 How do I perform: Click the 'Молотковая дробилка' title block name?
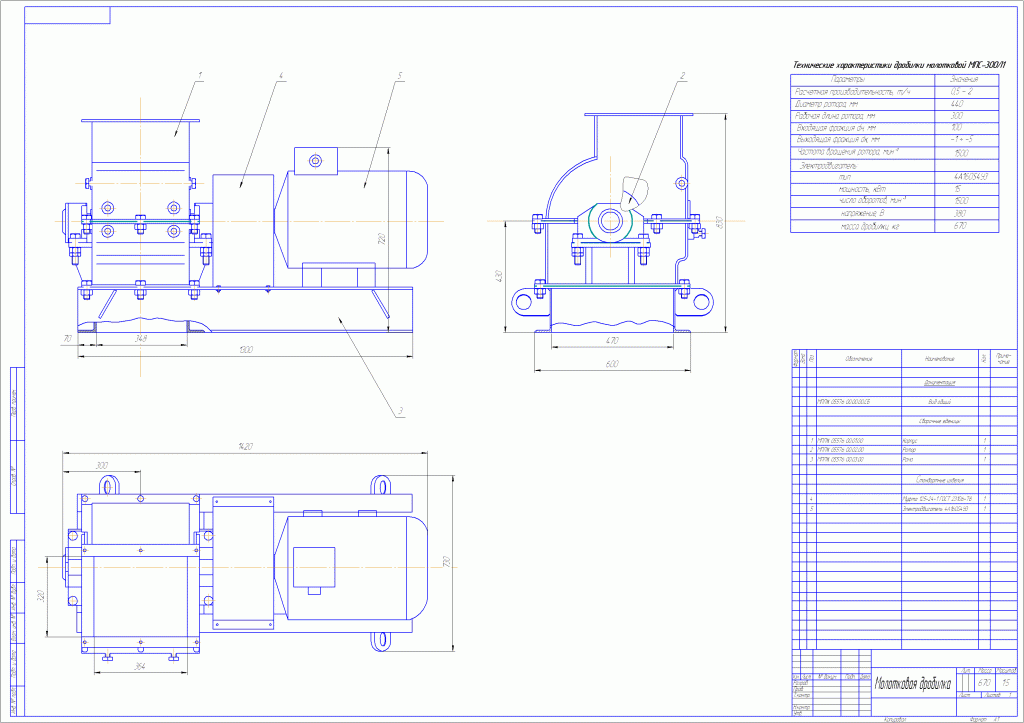914,684
